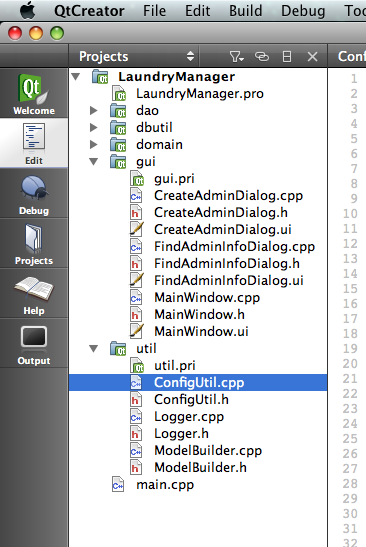Screen dimensions: 366x547
Task: Expand the dbutil folder
Action: point(94,127)
